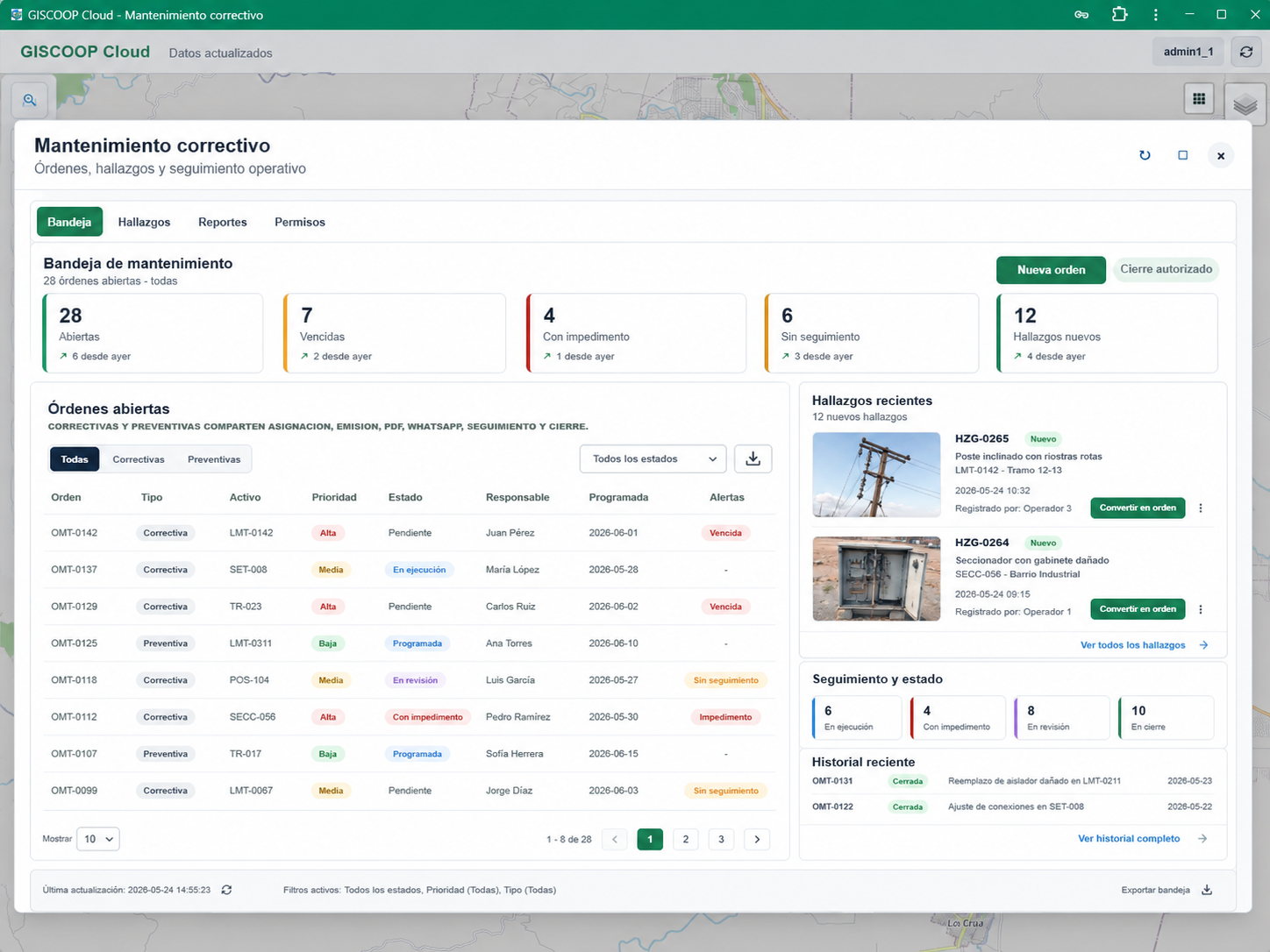Filter orders by Correctivas

pos(139,459)
